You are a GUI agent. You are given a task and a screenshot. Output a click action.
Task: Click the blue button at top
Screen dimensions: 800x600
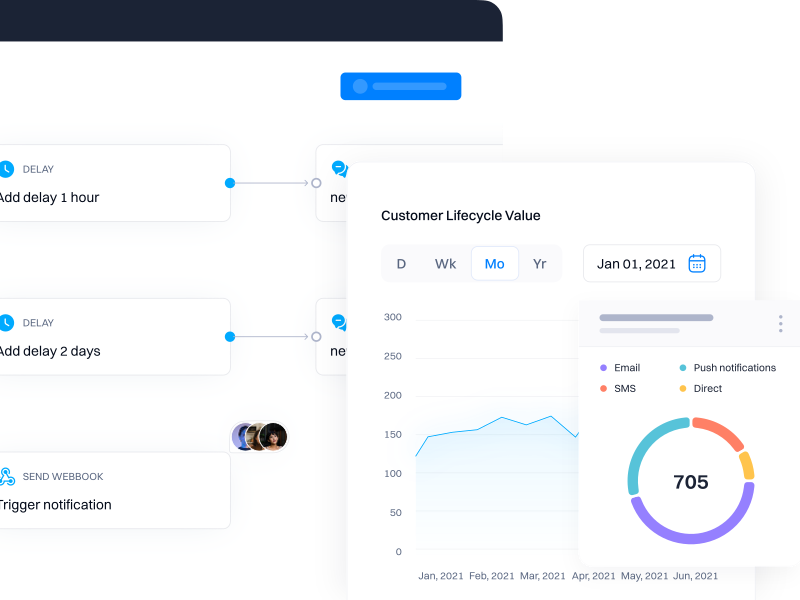pos(400,86)
